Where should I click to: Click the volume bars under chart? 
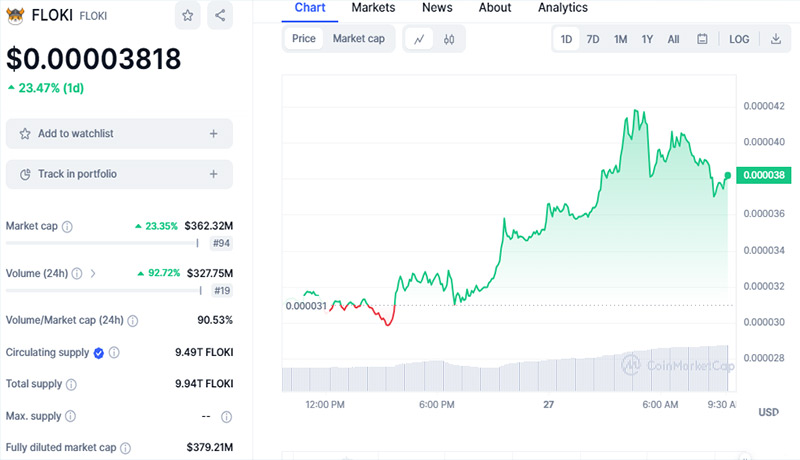(505, 370)
